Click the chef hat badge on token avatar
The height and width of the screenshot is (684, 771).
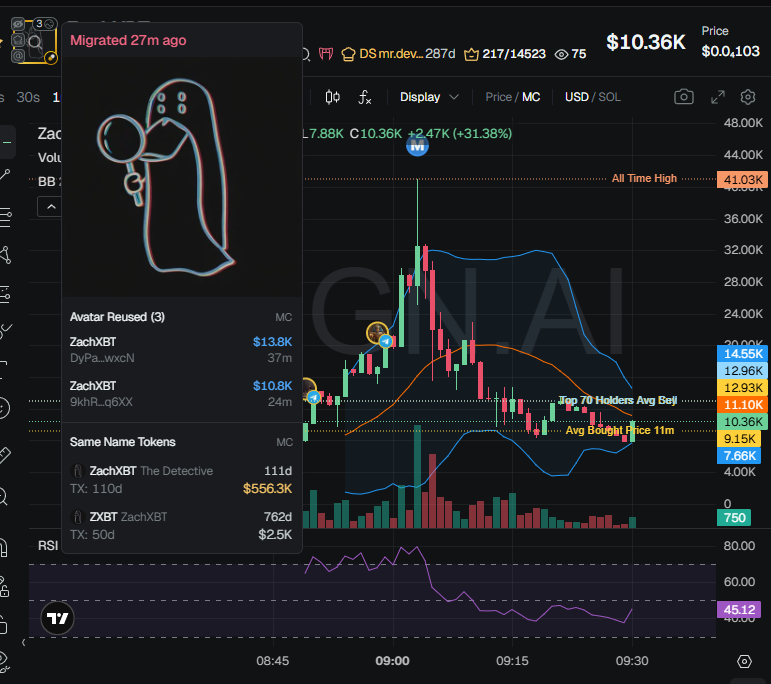[18, 40]
